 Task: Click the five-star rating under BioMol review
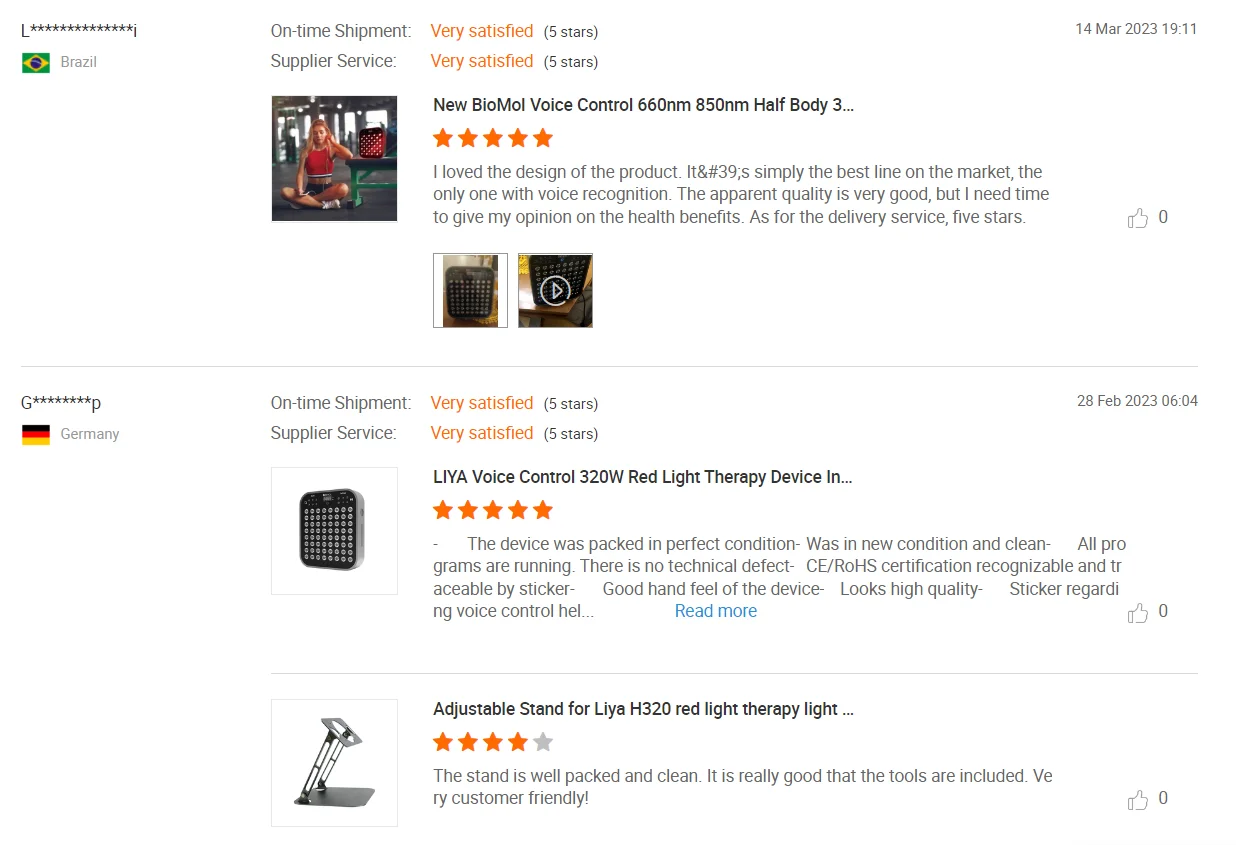492,138
